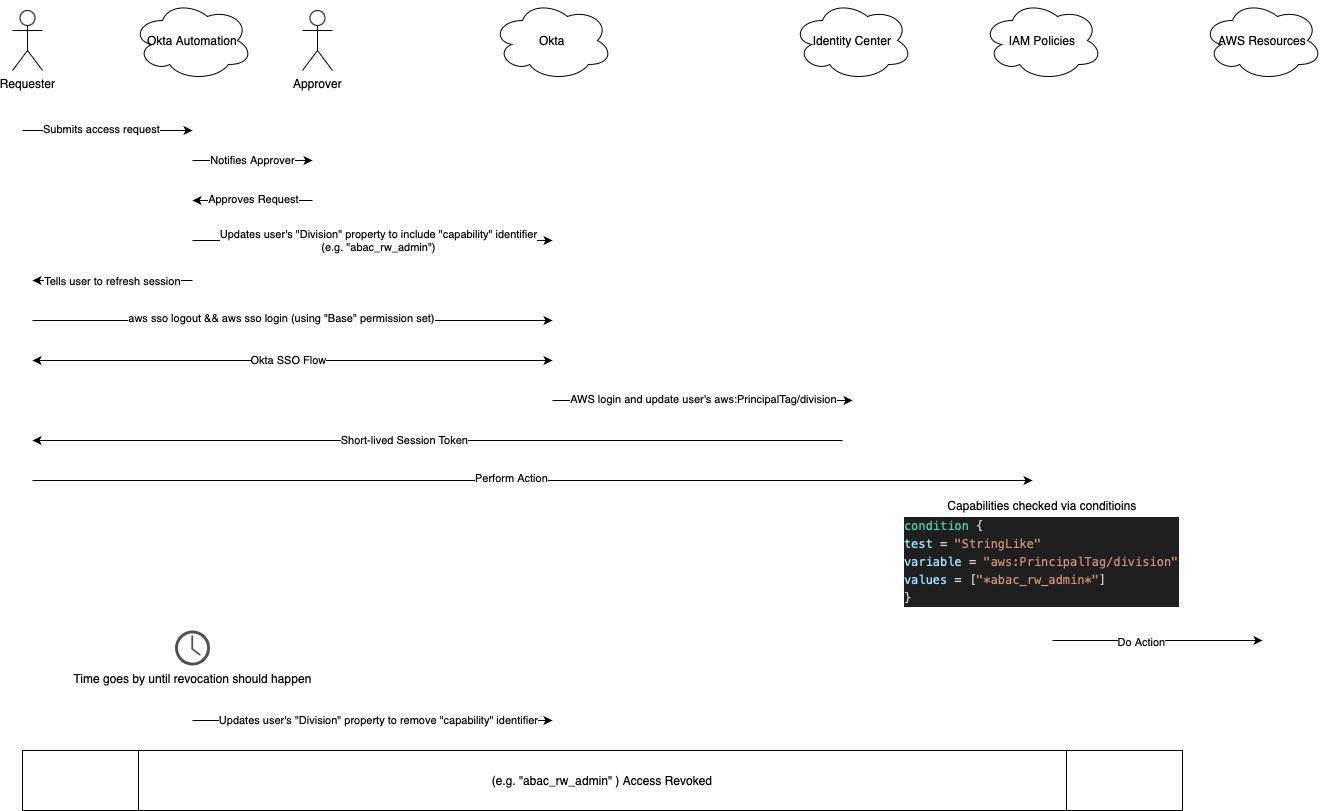The width and height of the screenshot is (1323, 811).
Task: Select the Approver stick figure actor
Action: point(317,45)
